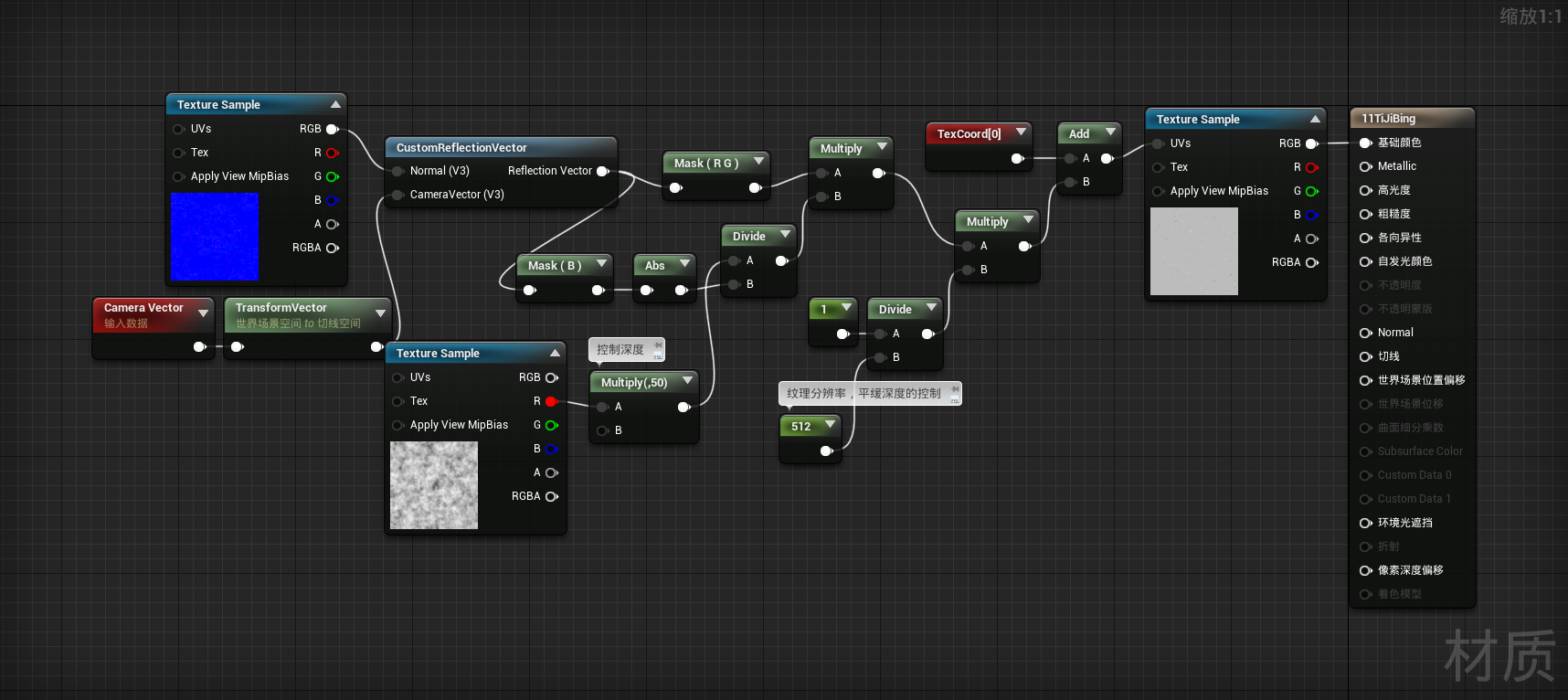Click the 世界场景空间 to 切线空间 subtitle
The height and width of the screenshot is (700, 1568).
point(298,323)
